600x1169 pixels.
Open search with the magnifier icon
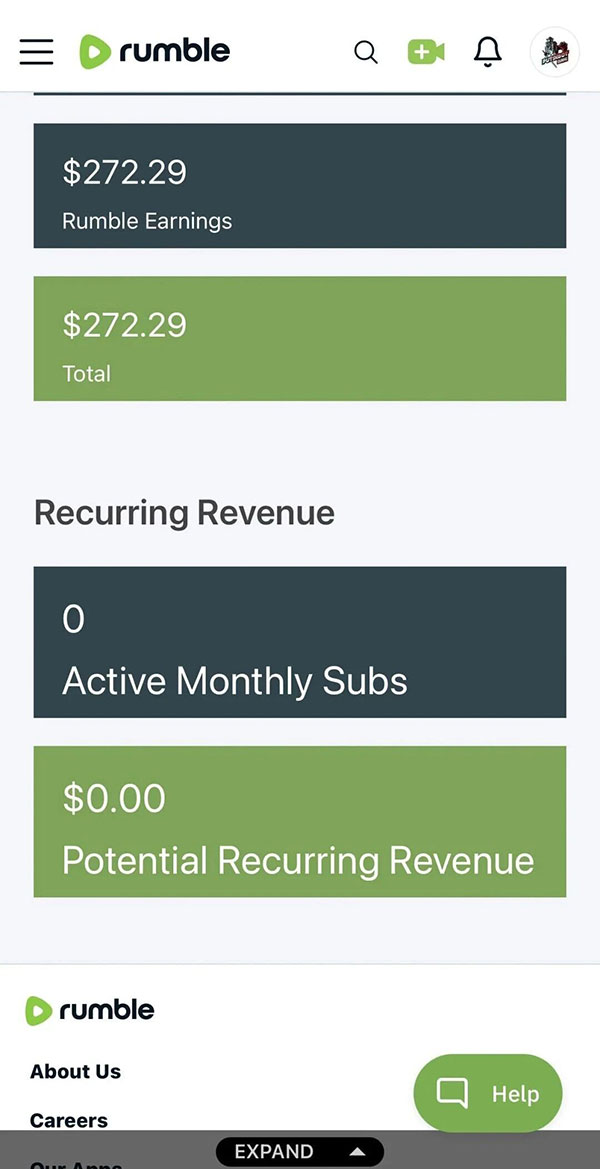pyautogui.click(x=366, y=52)
